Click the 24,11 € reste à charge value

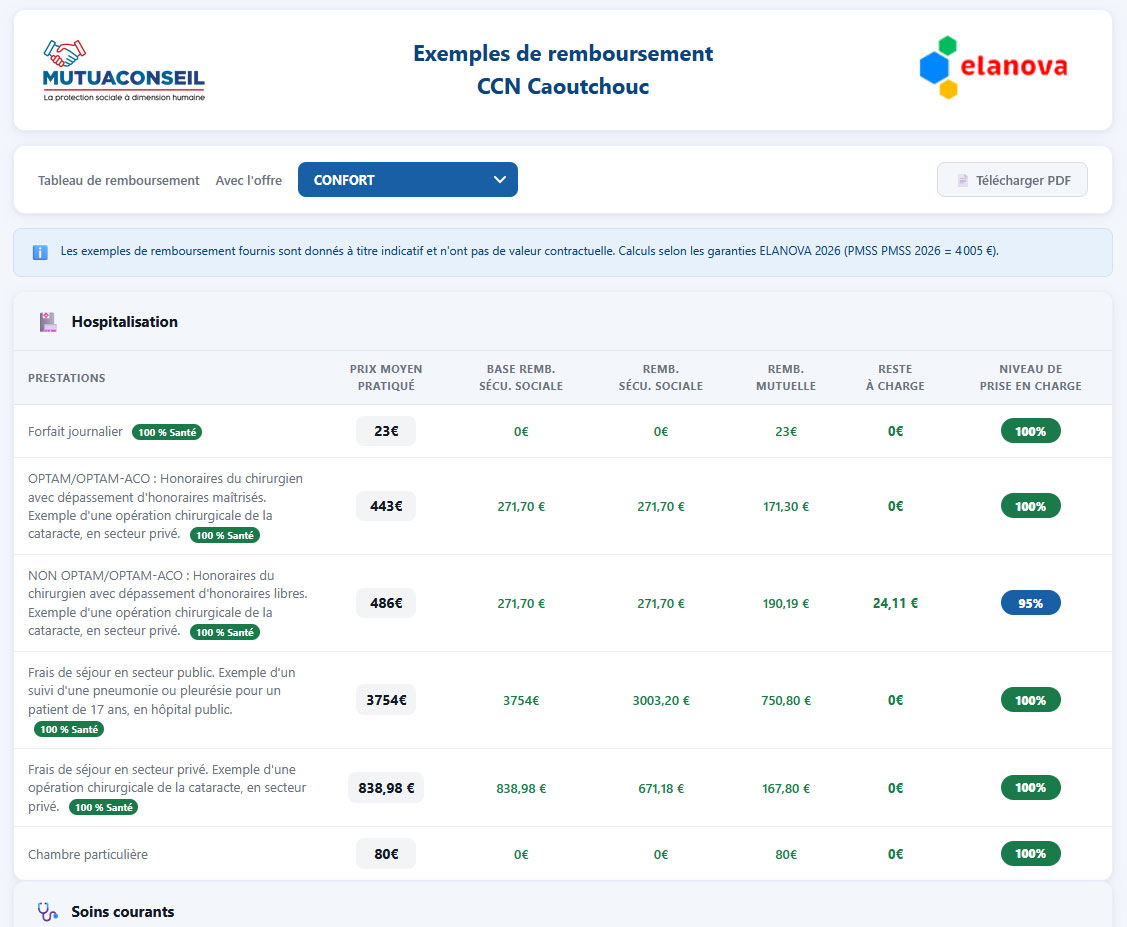coord(895,603)
